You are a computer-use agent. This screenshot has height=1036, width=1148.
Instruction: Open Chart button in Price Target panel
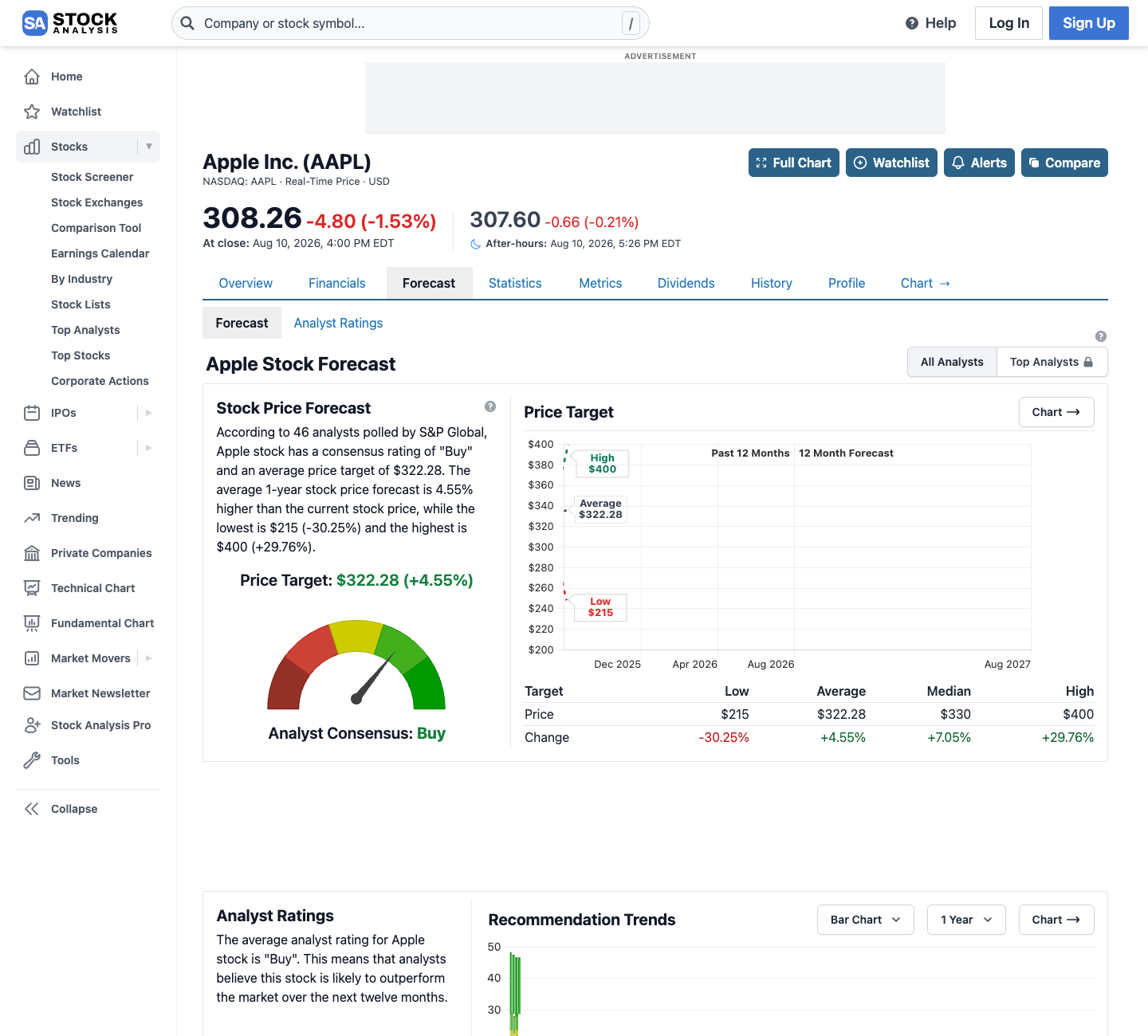click(x=1056, y=412)
